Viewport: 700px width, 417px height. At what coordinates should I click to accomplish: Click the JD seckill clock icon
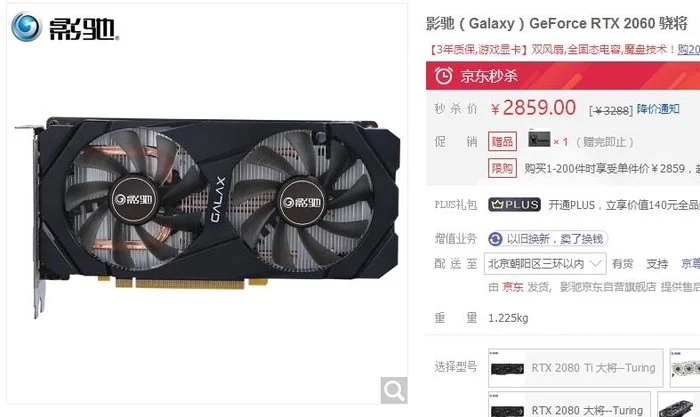(443, 75)
